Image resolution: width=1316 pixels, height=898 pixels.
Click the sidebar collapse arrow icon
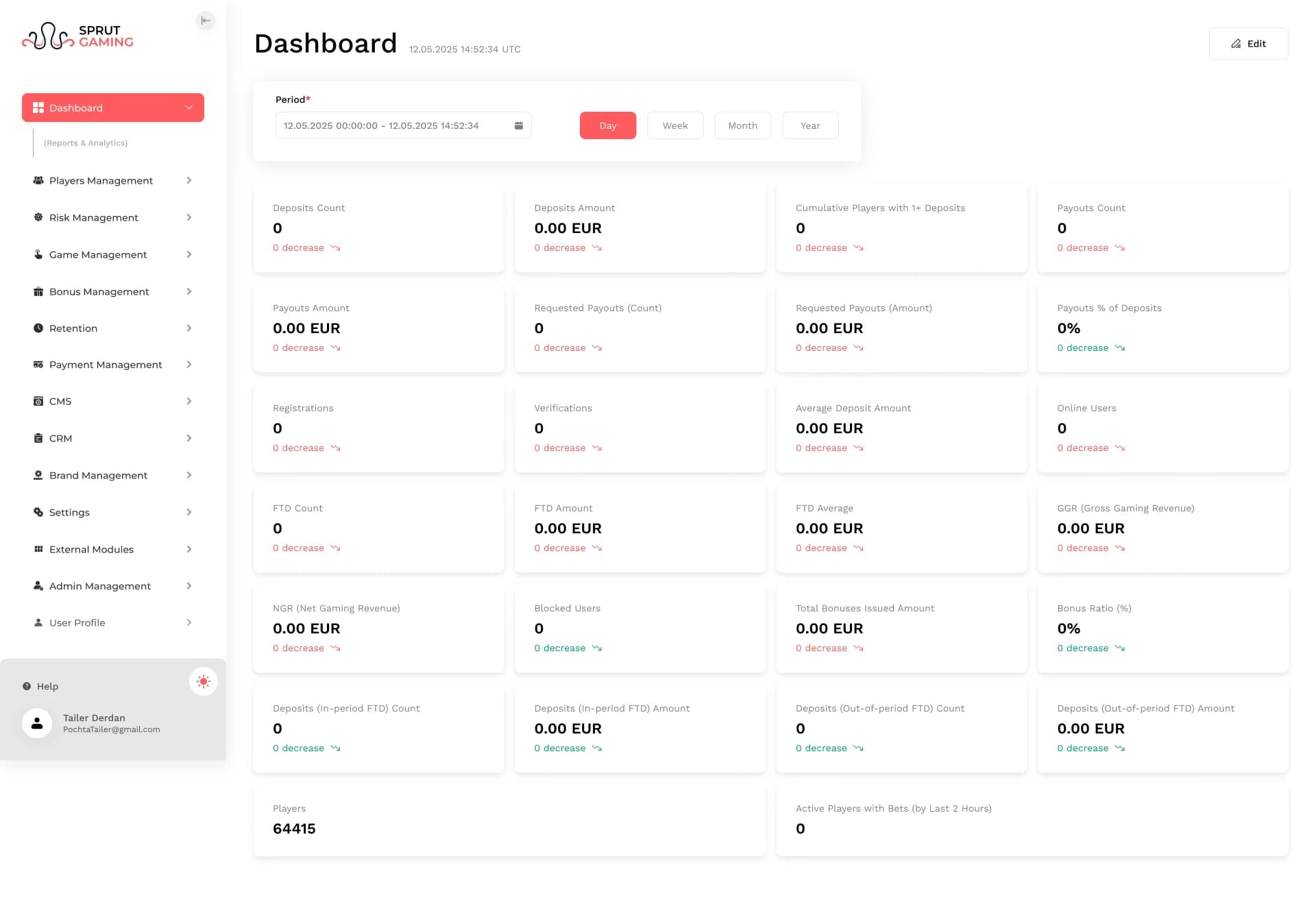205,21
